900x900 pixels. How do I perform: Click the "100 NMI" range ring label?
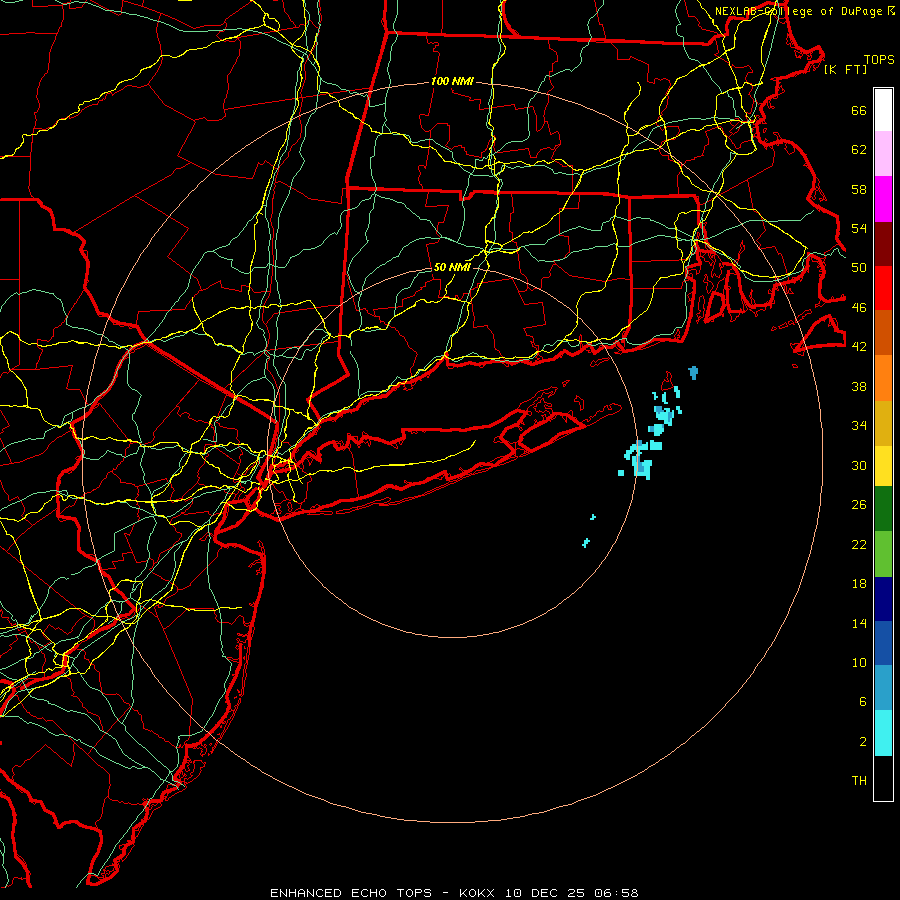(x=452, y=81)
